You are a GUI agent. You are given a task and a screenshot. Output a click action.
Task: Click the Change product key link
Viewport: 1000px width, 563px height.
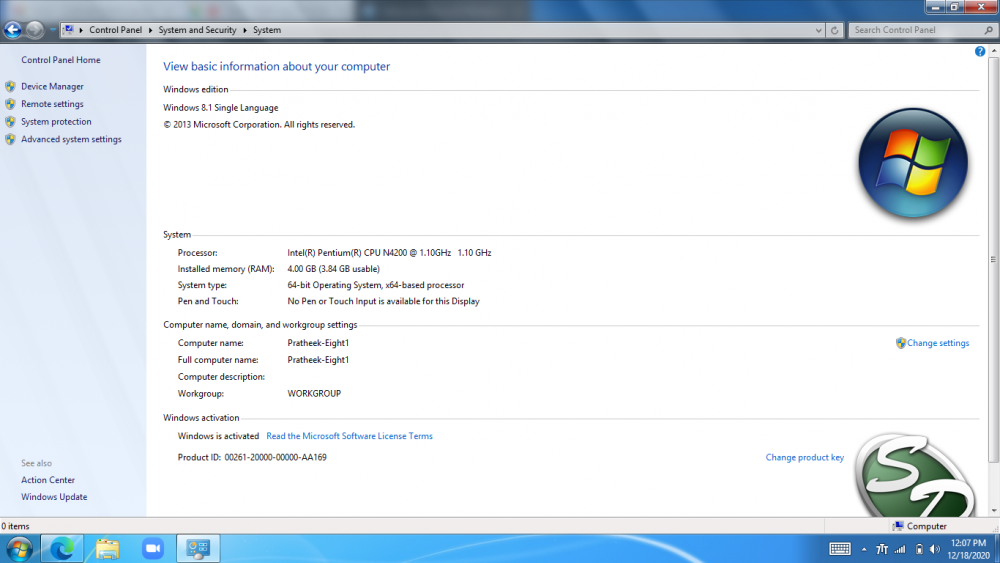tap(804, 458)
